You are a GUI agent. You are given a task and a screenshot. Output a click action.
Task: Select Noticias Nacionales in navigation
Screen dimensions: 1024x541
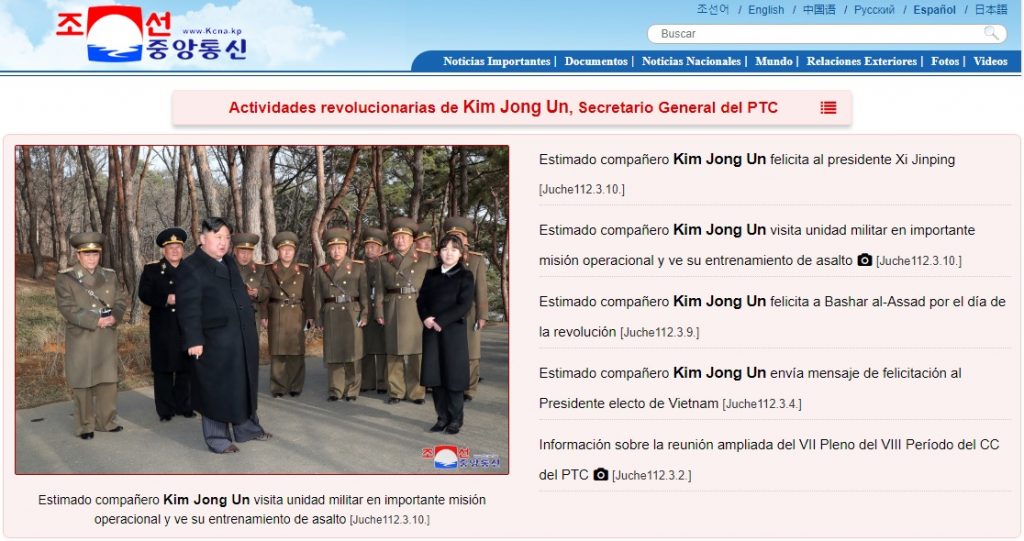coord(691,61)
